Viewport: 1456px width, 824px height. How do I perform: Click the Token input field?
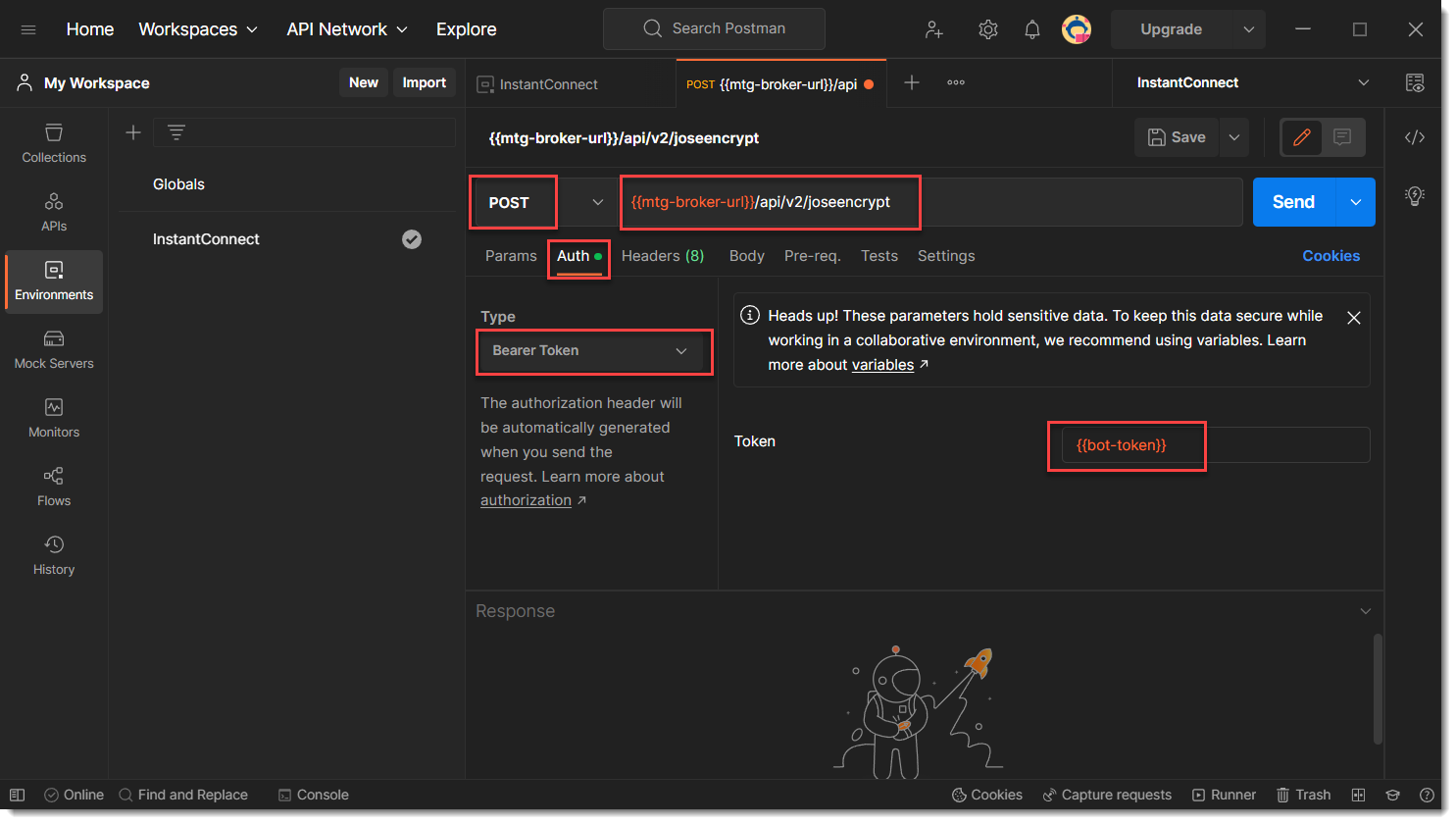(x=1216, y=445)
